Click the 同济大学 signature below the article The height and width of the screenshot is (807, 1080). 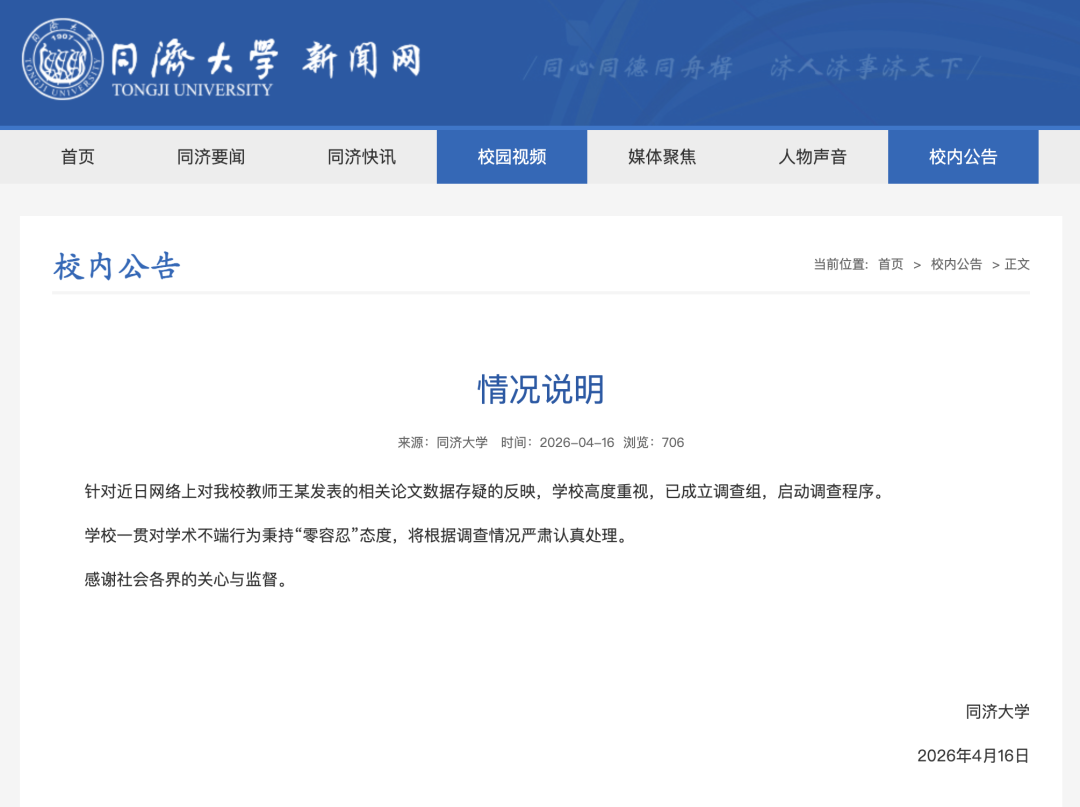[x=997, y=712]
